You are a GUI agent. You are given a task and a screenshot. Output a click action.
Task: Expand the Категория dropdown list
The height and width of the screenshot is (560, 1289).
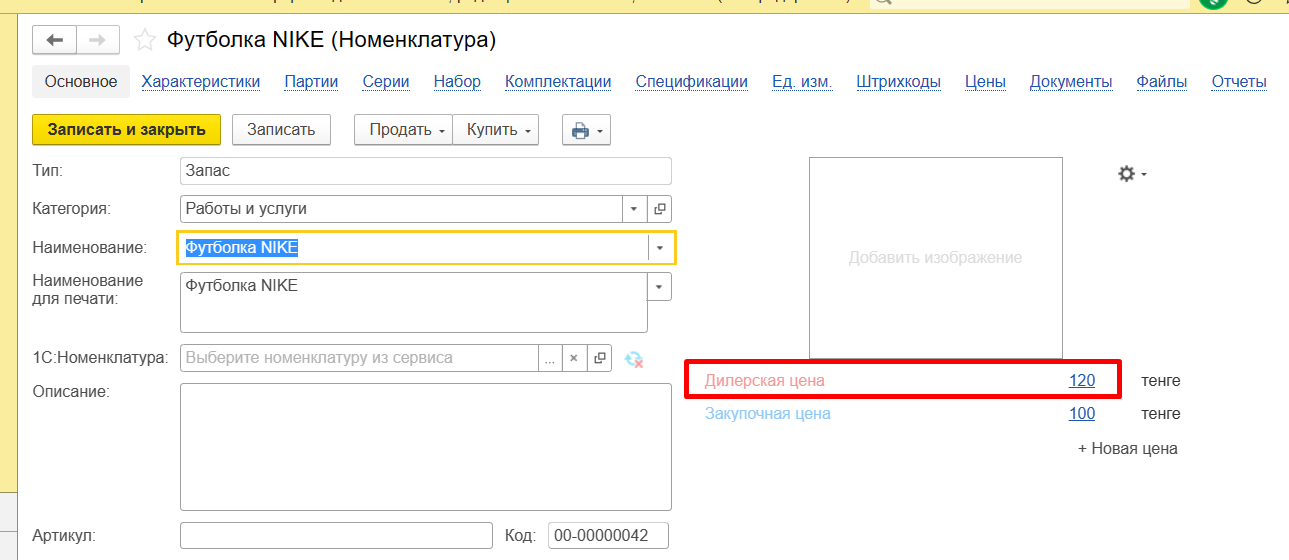[635, 209]
